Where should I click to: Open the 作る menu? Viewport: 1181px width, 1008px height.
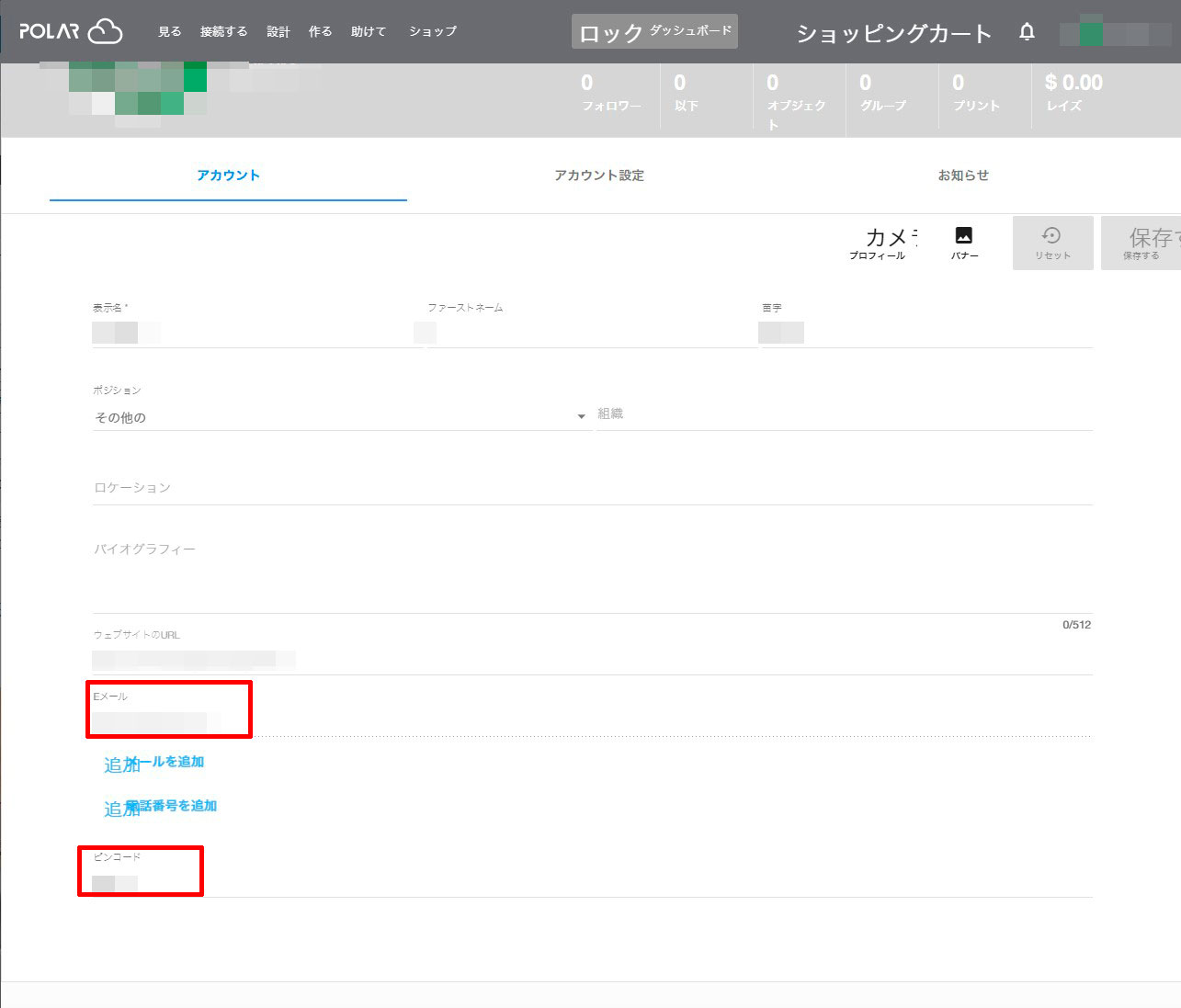click(320, 31)
